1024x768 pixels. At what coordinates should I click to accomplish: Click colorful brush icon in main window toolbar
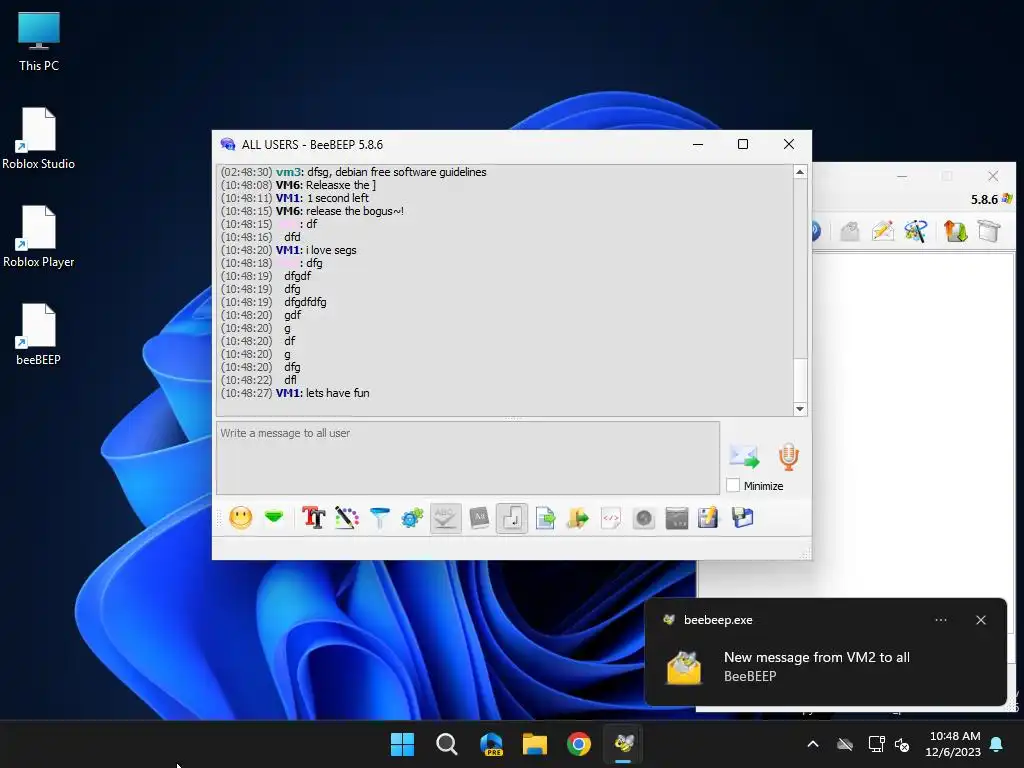pyautogui.click(x=916, y=231)
